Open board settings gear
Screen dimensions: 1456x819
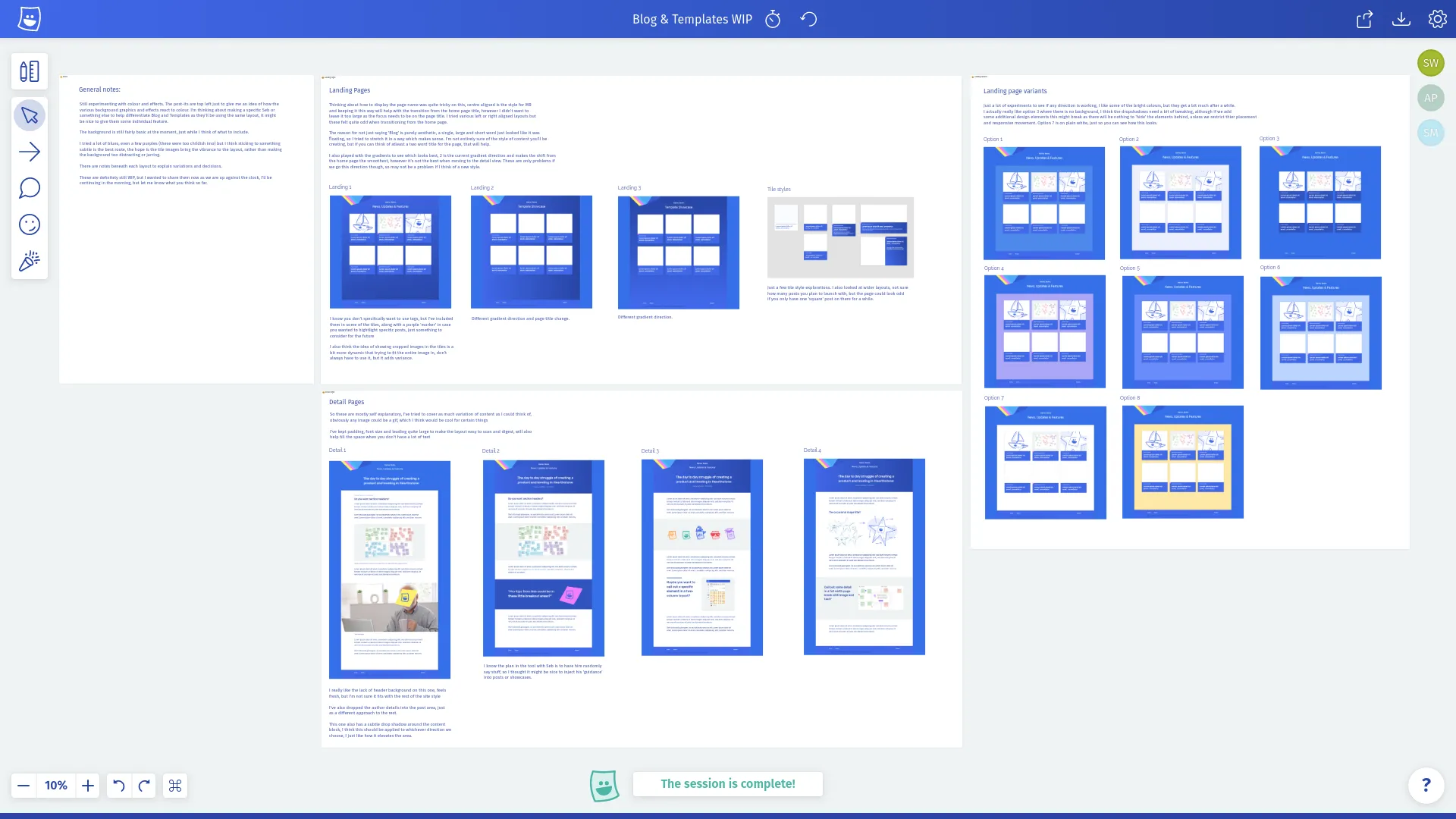(1437, 19)
